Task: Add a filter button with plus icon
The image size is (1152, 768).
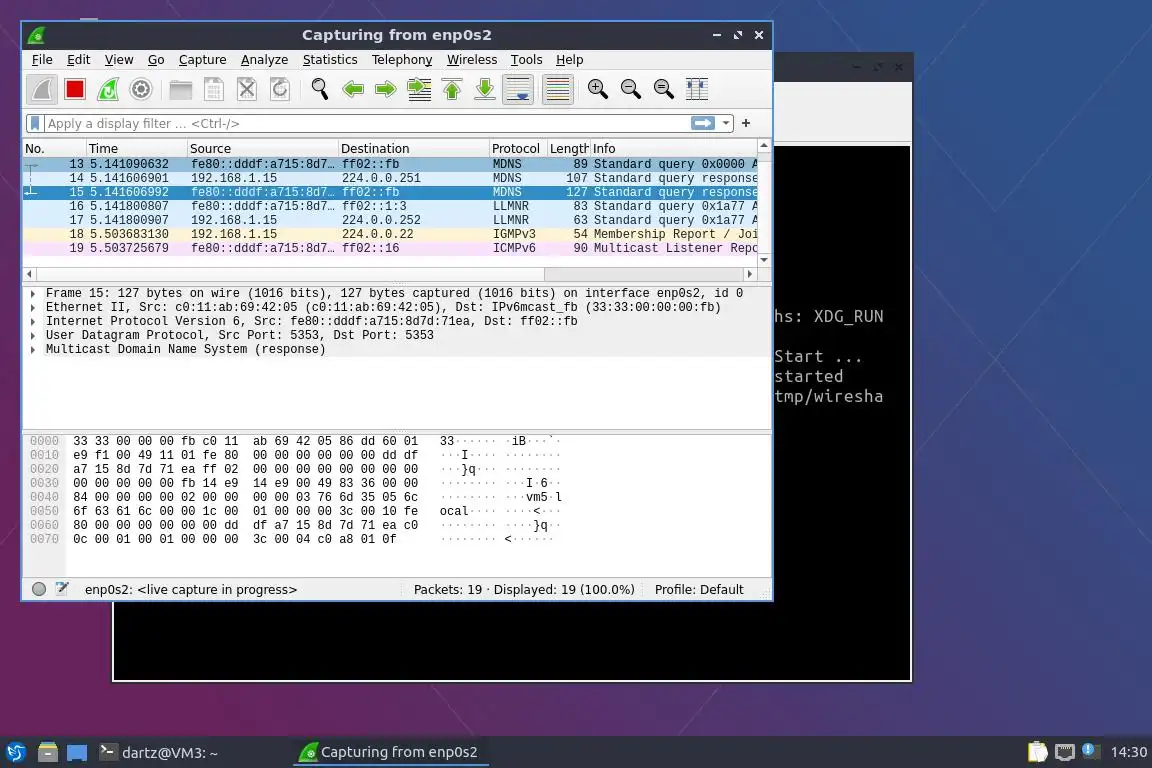Action: (746, 123)
